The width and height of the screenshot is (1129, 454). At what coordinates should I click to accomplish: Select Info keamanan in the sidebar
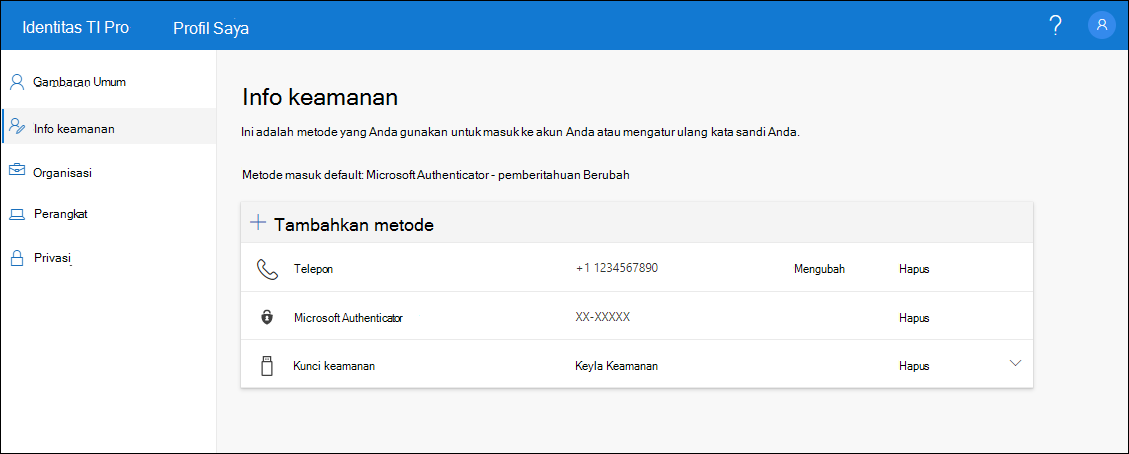click(x=108, y=128)
